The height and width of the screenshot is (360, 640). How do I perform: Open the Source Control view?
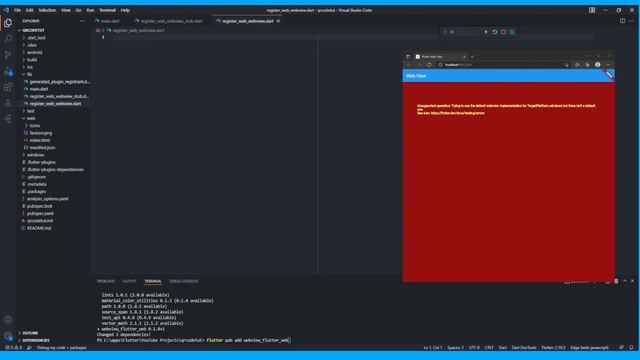click(8, 55)
